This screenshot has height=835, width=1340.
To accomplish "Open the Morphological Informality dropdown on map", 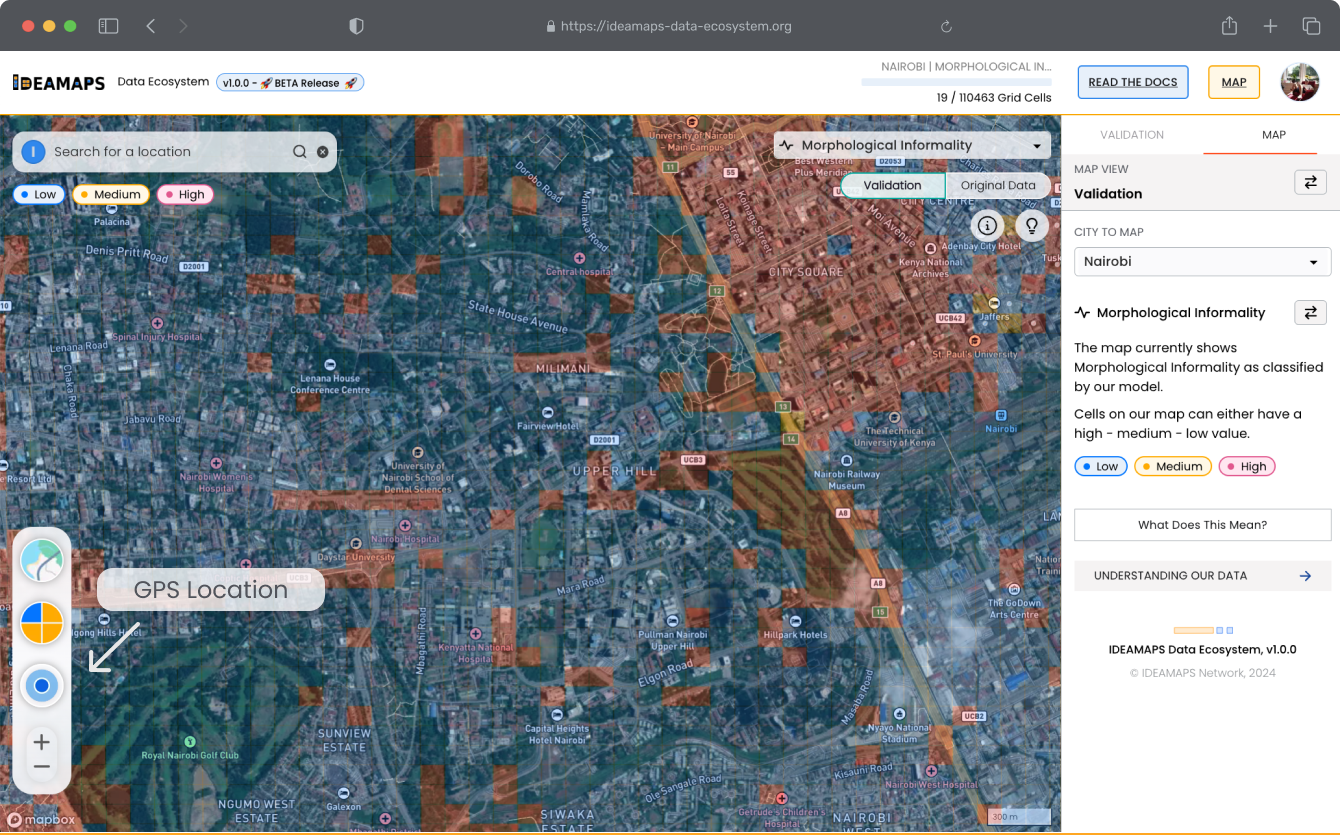I will click(911, 146).
